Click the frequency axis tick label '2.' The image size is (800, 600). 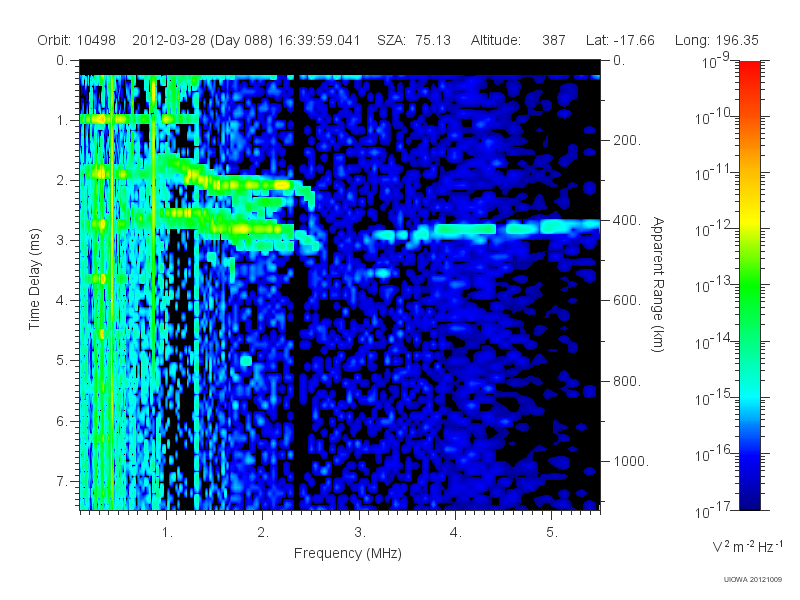coord(263,533)
